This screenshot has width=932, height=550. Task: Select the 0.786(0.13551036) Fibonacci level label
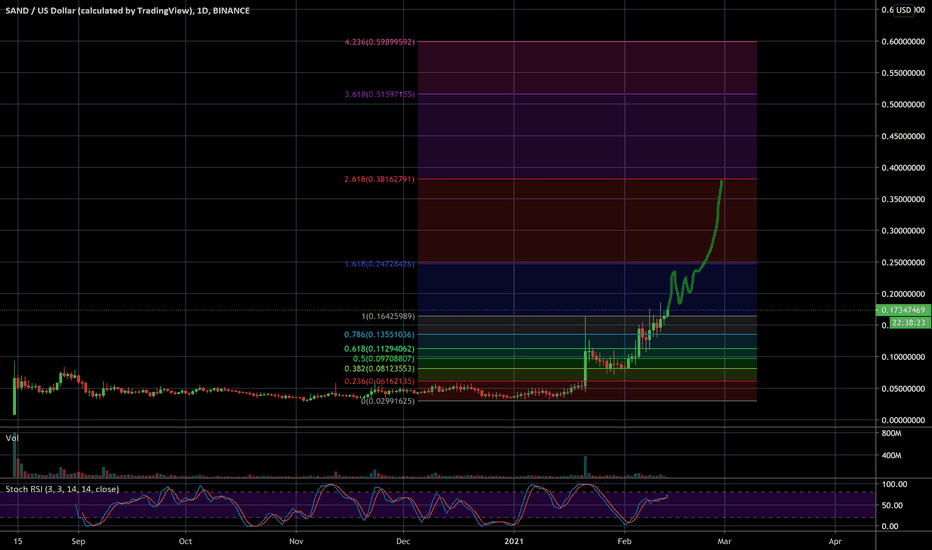[380, 335]
